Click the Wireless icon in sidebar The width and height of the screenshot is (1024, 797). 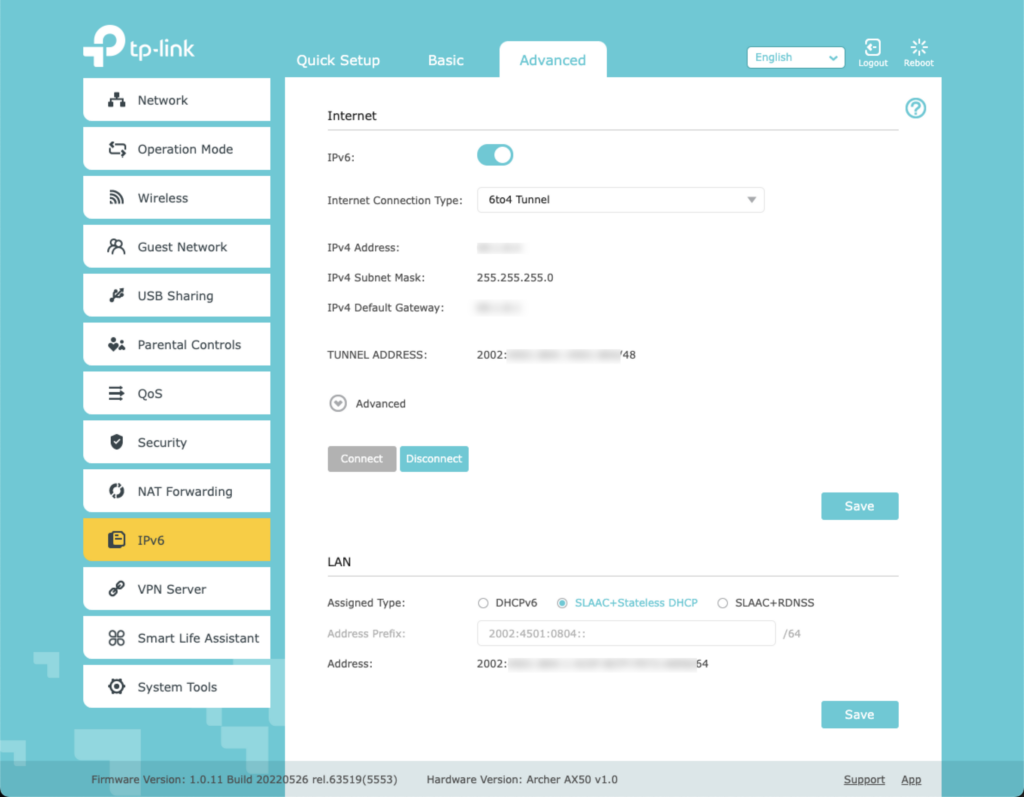click(x=117, y=198)
